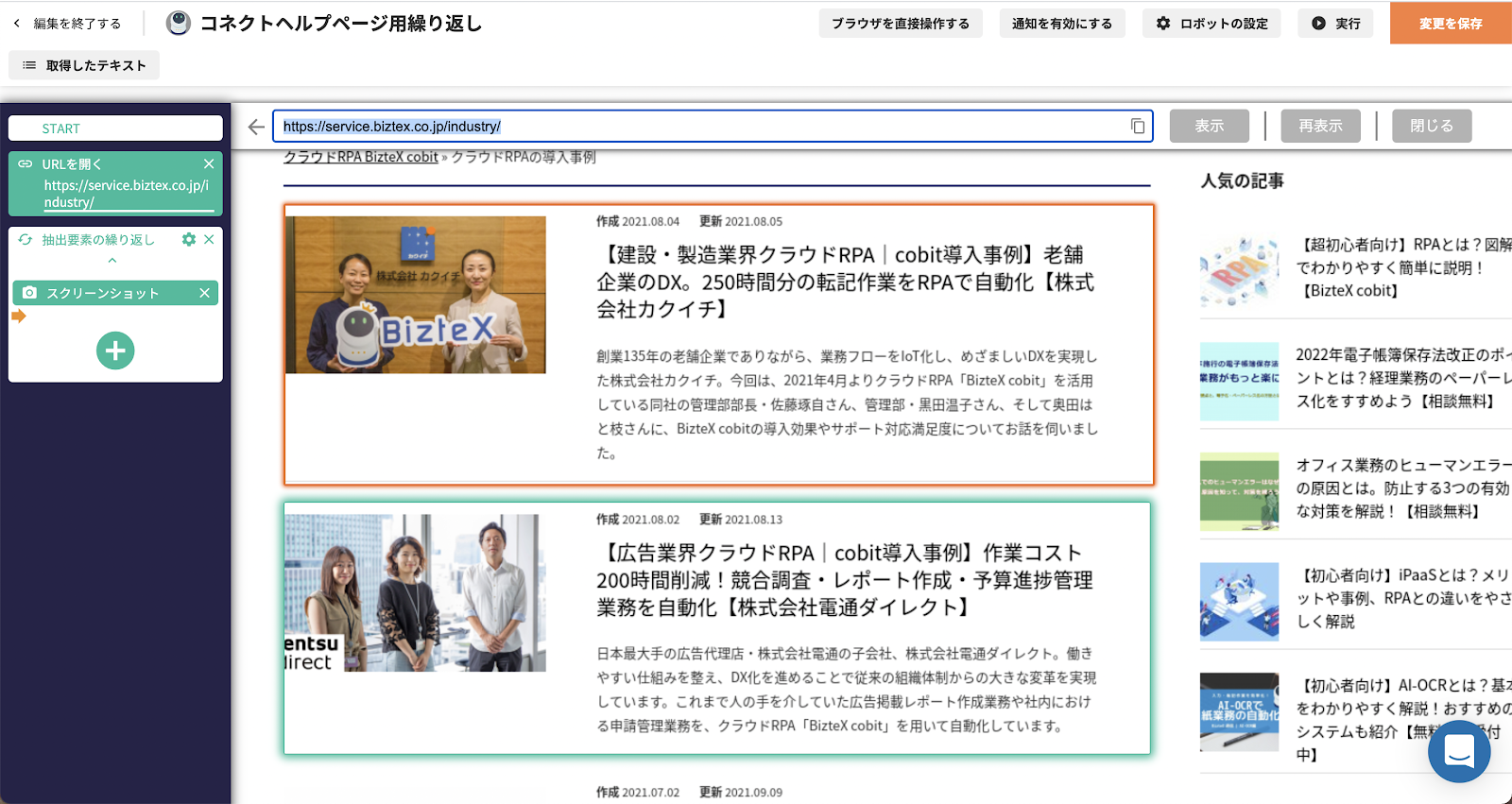Delete the 抽出要素の繰り返し step
Image resolution: width=1512 pixels, height=804 pixels.
(x=209, y=240)
